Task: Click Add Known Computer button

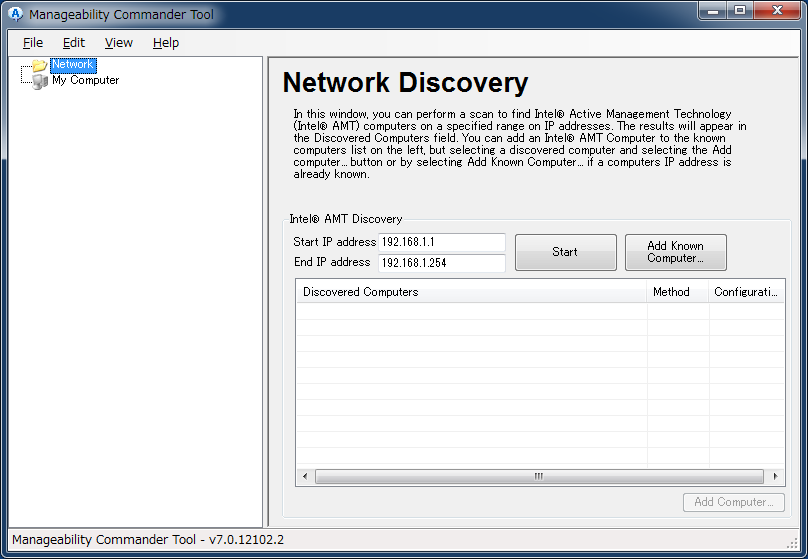Action: pyautogui.click(x=676, y=252)
